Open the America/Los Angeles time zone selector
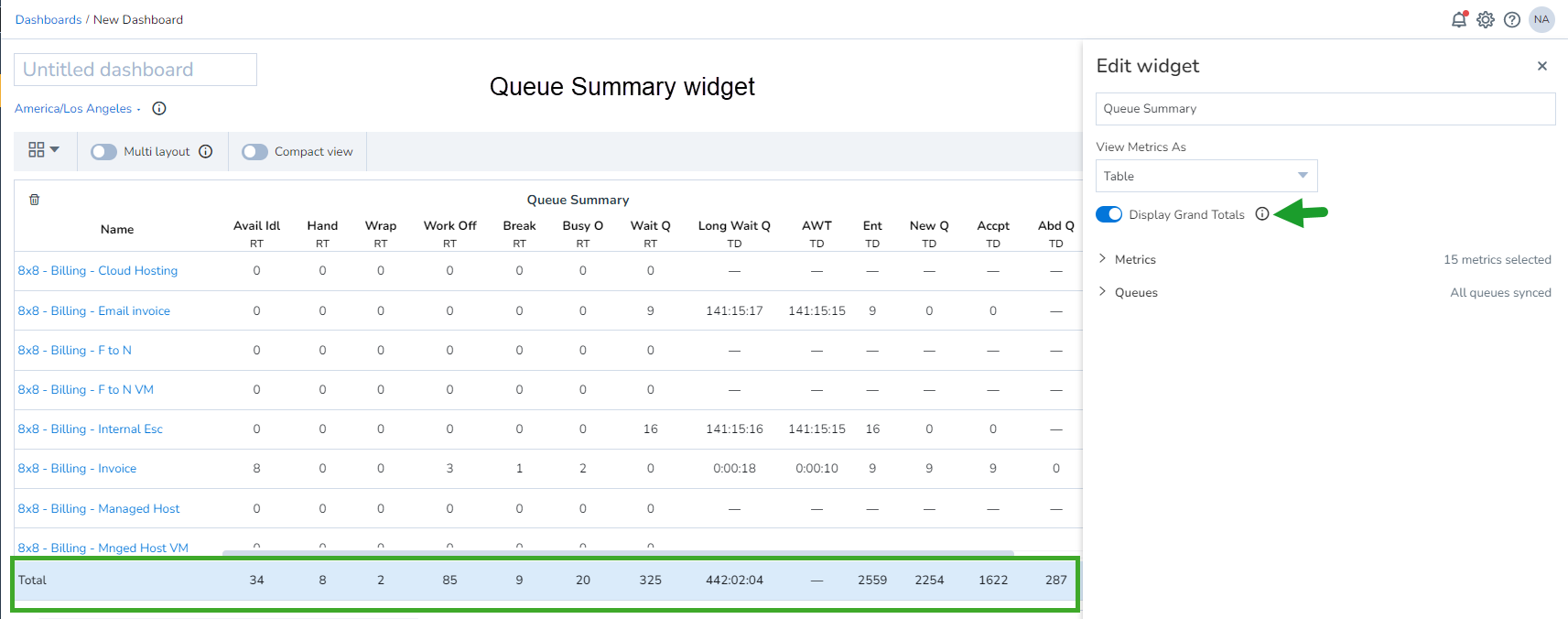Image resolution: width=1568 pixels, height=619 pixels. pyautogui.click(x=78, y=108)
